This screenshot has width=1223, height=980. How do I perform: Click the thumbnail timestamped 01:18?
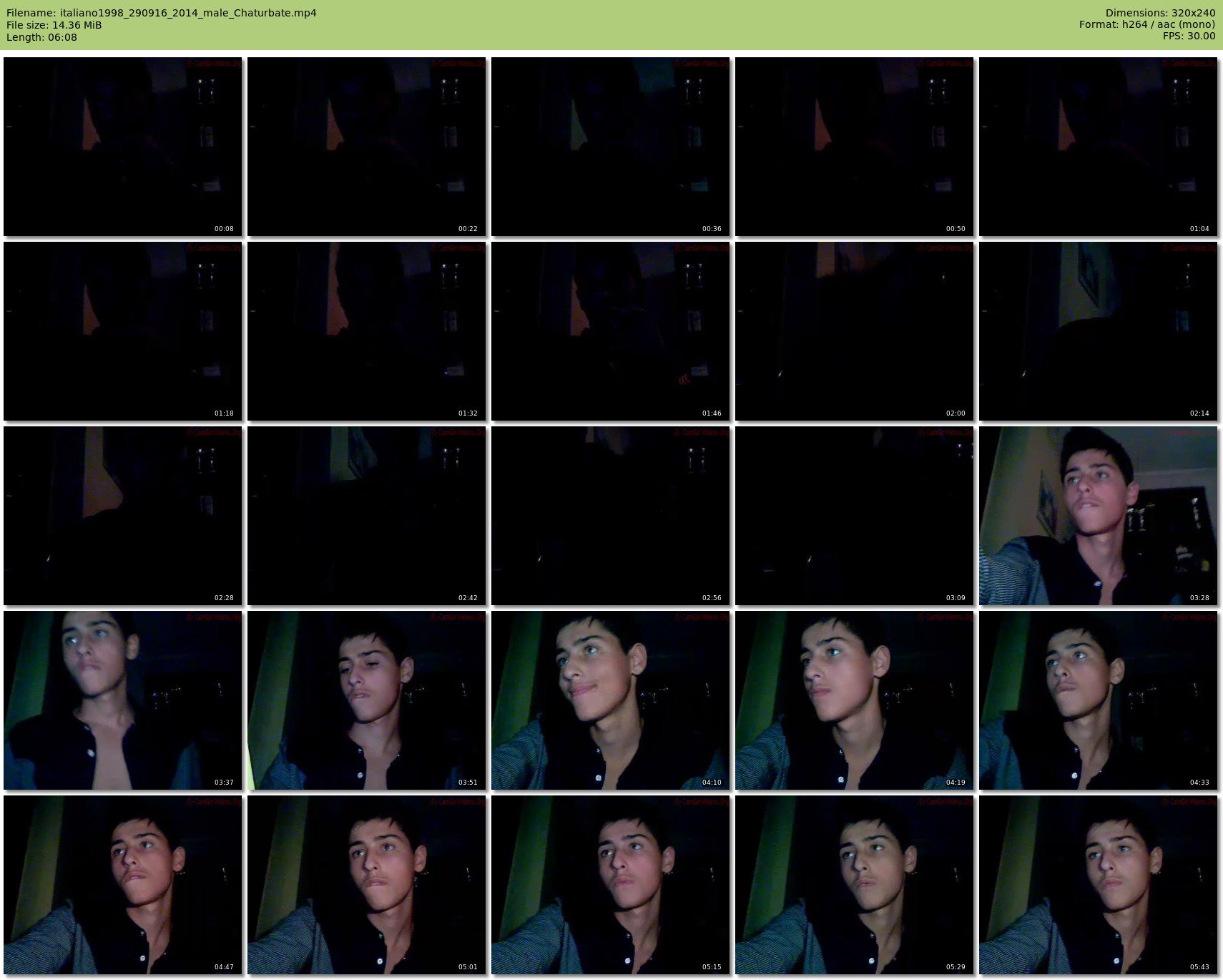click(x=123, y=331)
